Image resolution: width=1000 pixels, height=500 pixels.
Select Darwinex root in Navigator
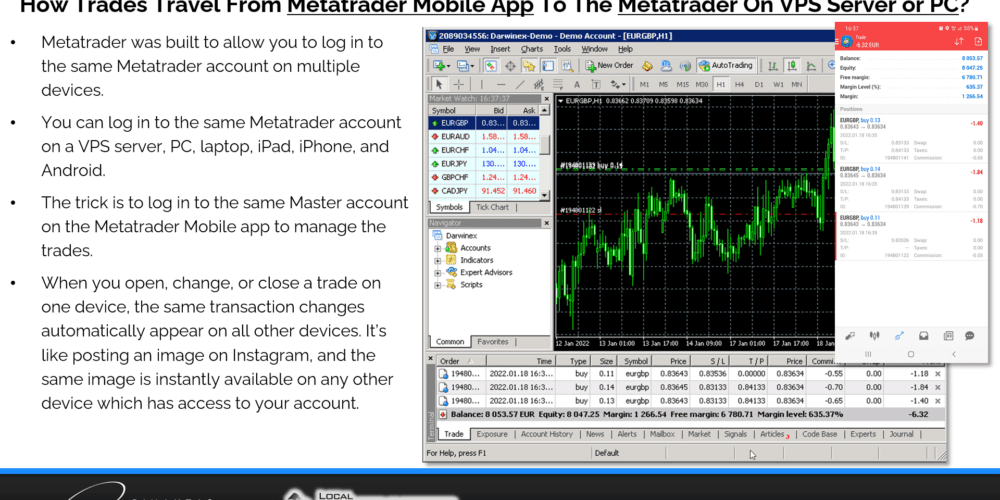(461, 235)
